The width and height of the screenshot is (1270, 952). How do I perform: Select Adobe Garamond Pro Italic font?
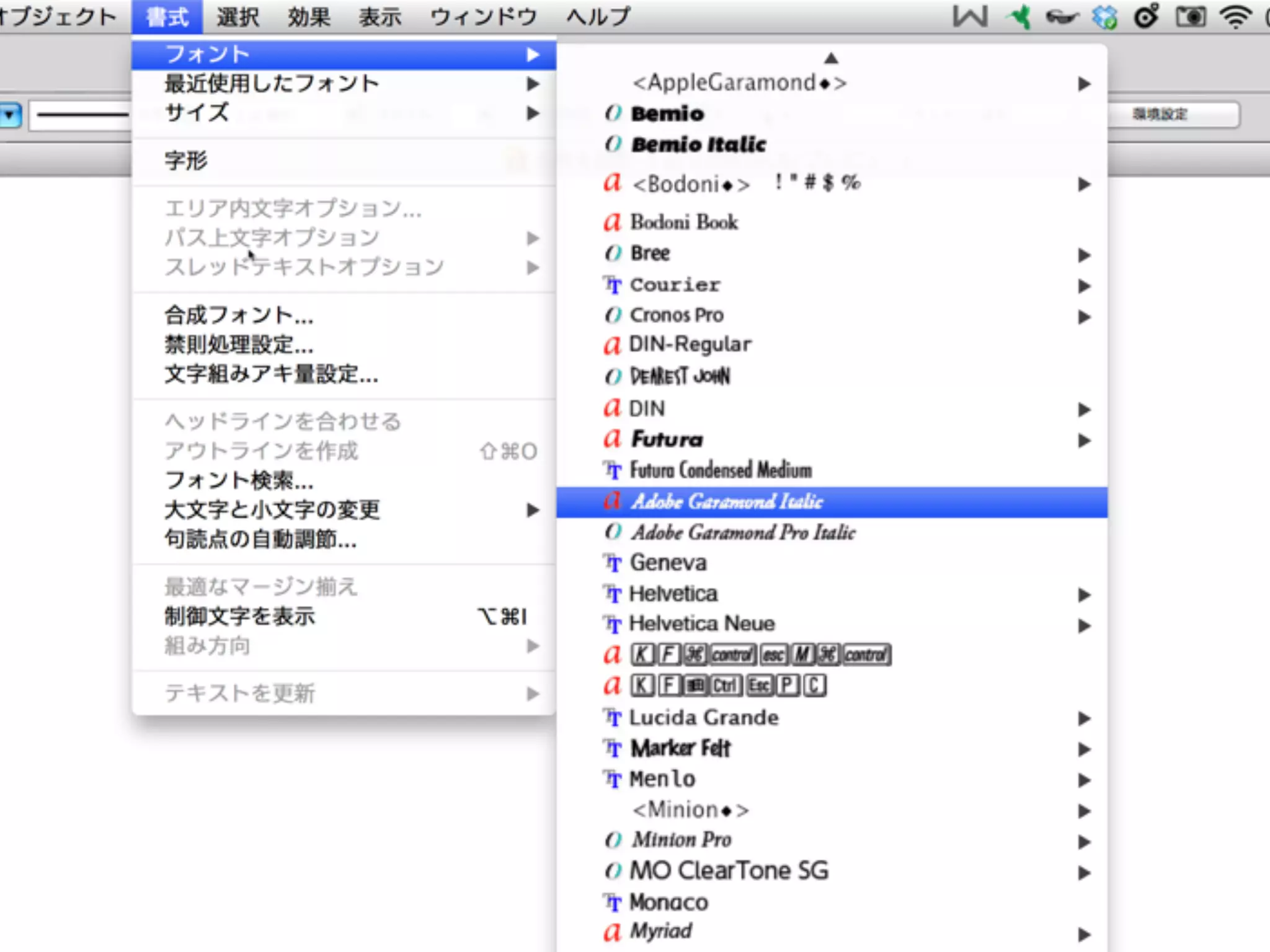click(743, 532)
